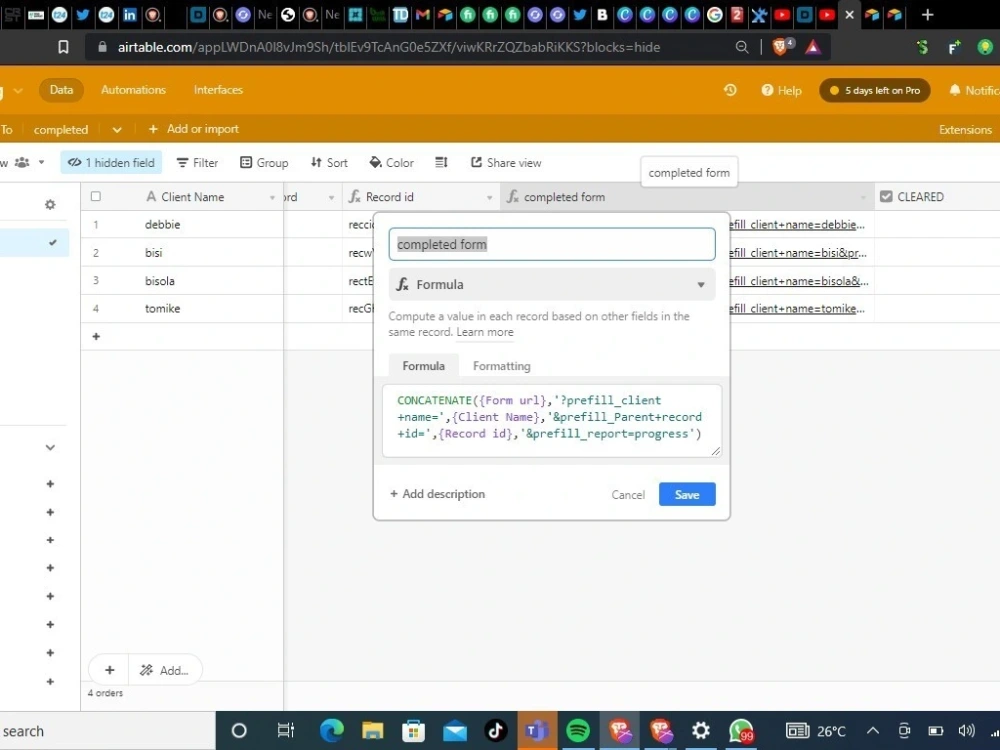Select the CLEARED checkbox column header
The height and width of the screenshot is (750, 1000).
[x=936, y=196]
